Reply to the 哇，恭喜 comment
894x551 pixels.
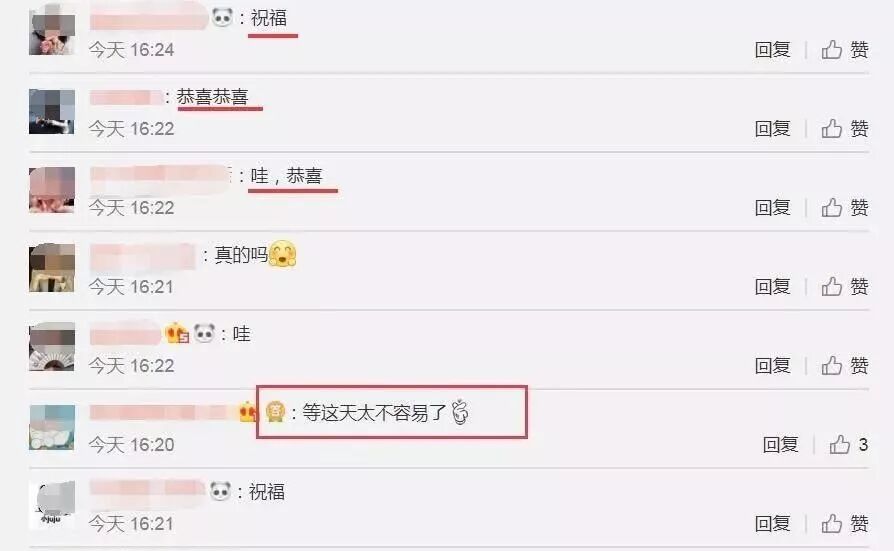click(x=773, y=208)
